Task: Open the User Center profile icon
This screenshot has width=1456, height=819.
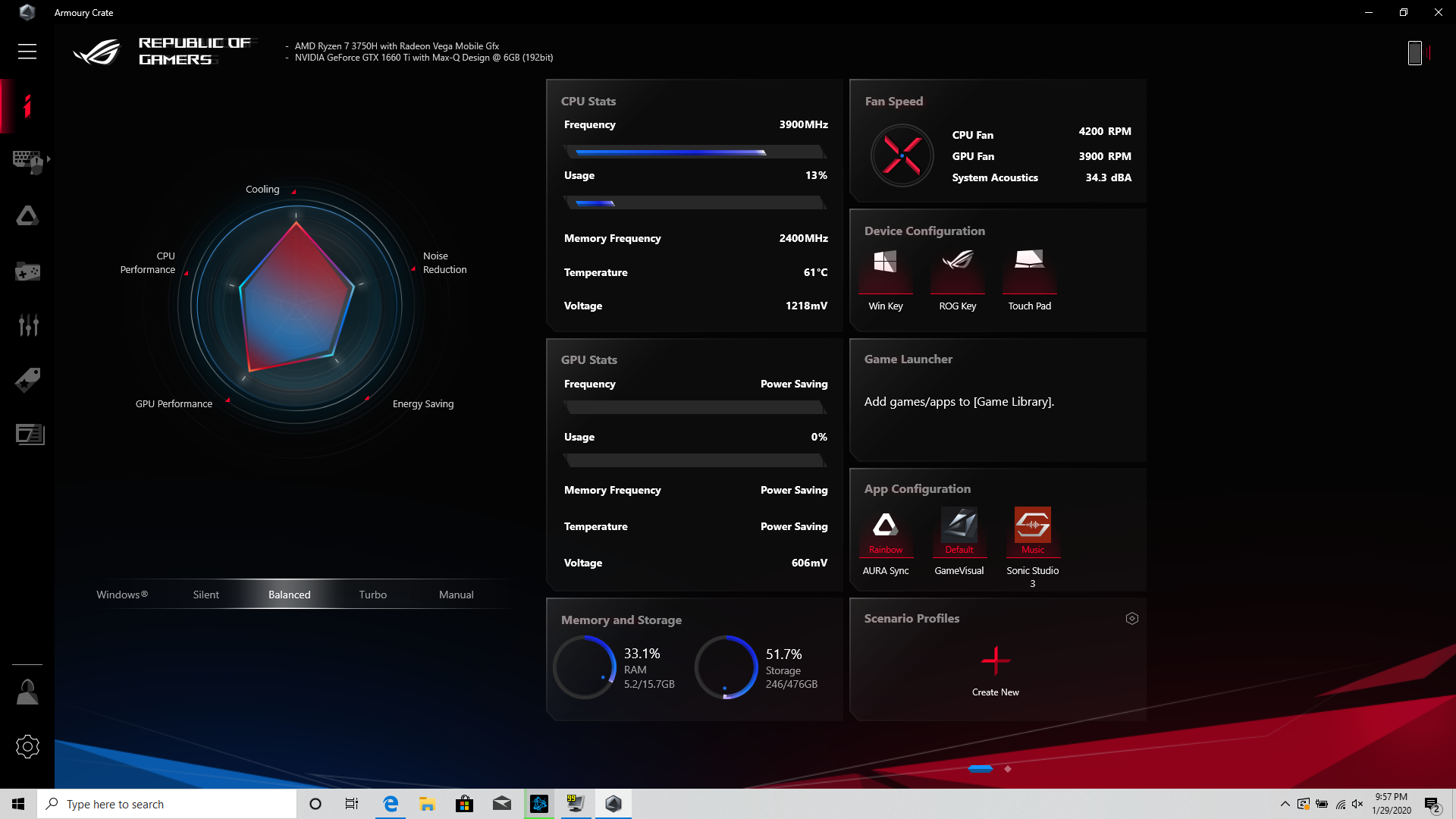Action: pos(27,692)
